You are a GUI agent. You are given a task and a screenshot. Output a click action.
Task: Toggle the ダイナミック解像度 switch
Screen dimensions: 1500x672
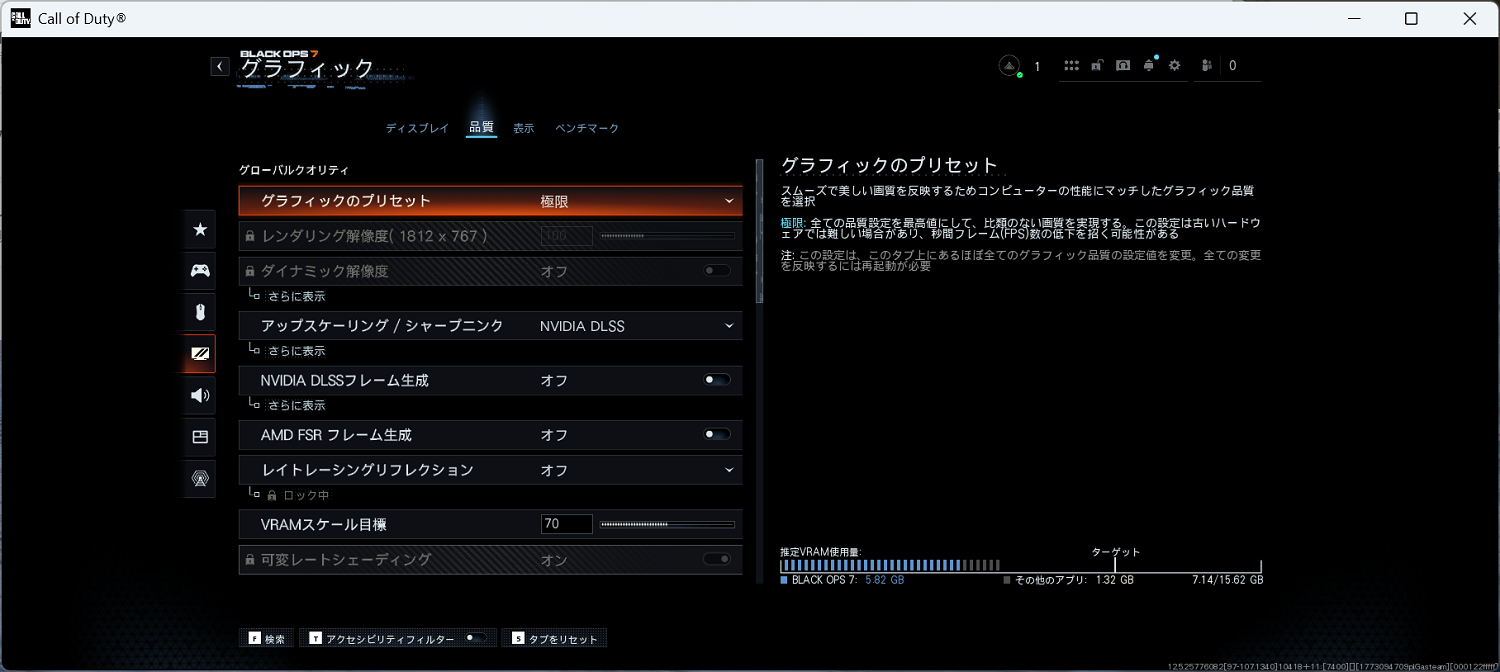717,270
